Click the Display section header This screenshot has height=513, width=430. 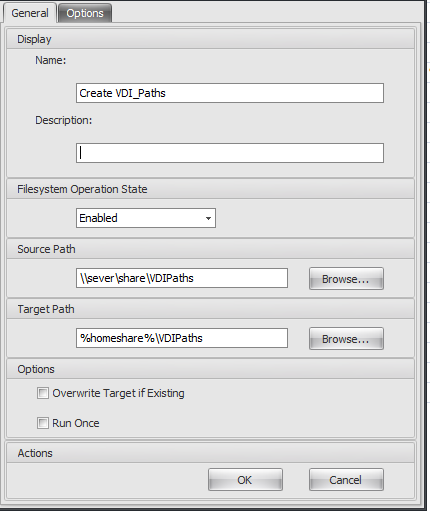[x=210, y=39]
